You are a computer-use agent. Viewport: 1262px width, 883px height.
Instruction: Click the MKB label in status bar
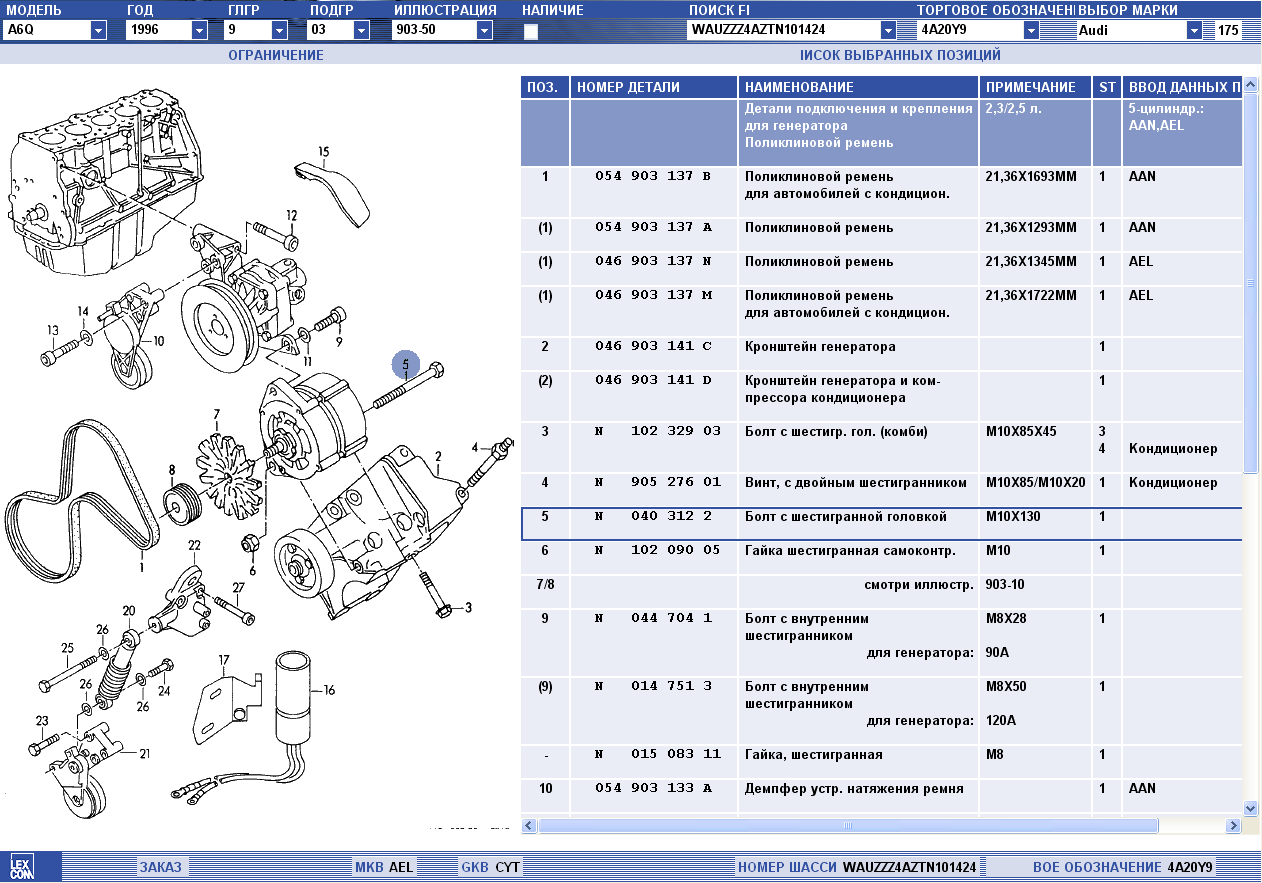(369, 867)
